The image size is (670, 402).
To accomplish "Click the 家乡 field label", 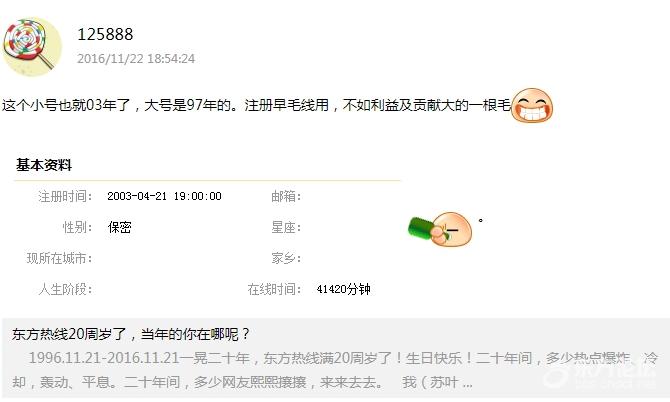I will tap(286, 258).
